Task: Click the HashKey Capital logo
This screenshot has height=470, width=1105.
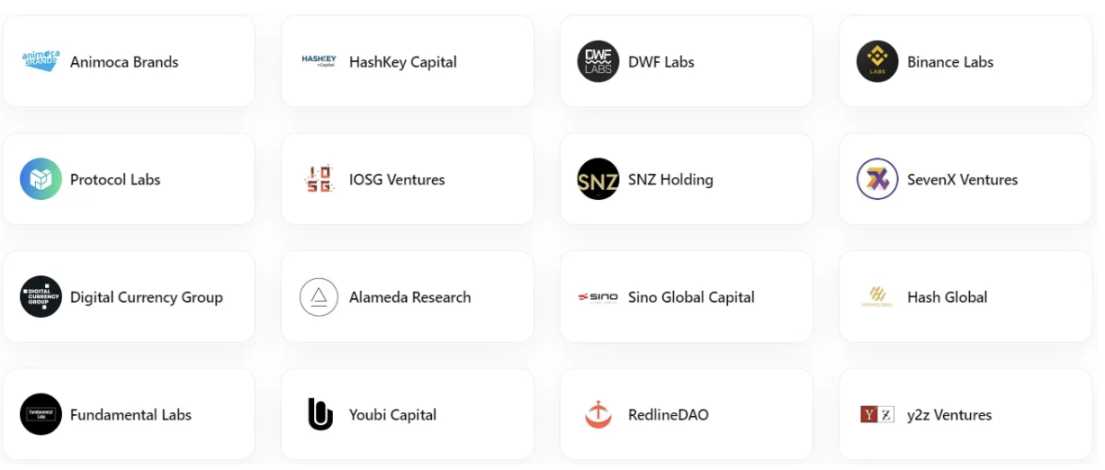Action: [x=319, y=61]
